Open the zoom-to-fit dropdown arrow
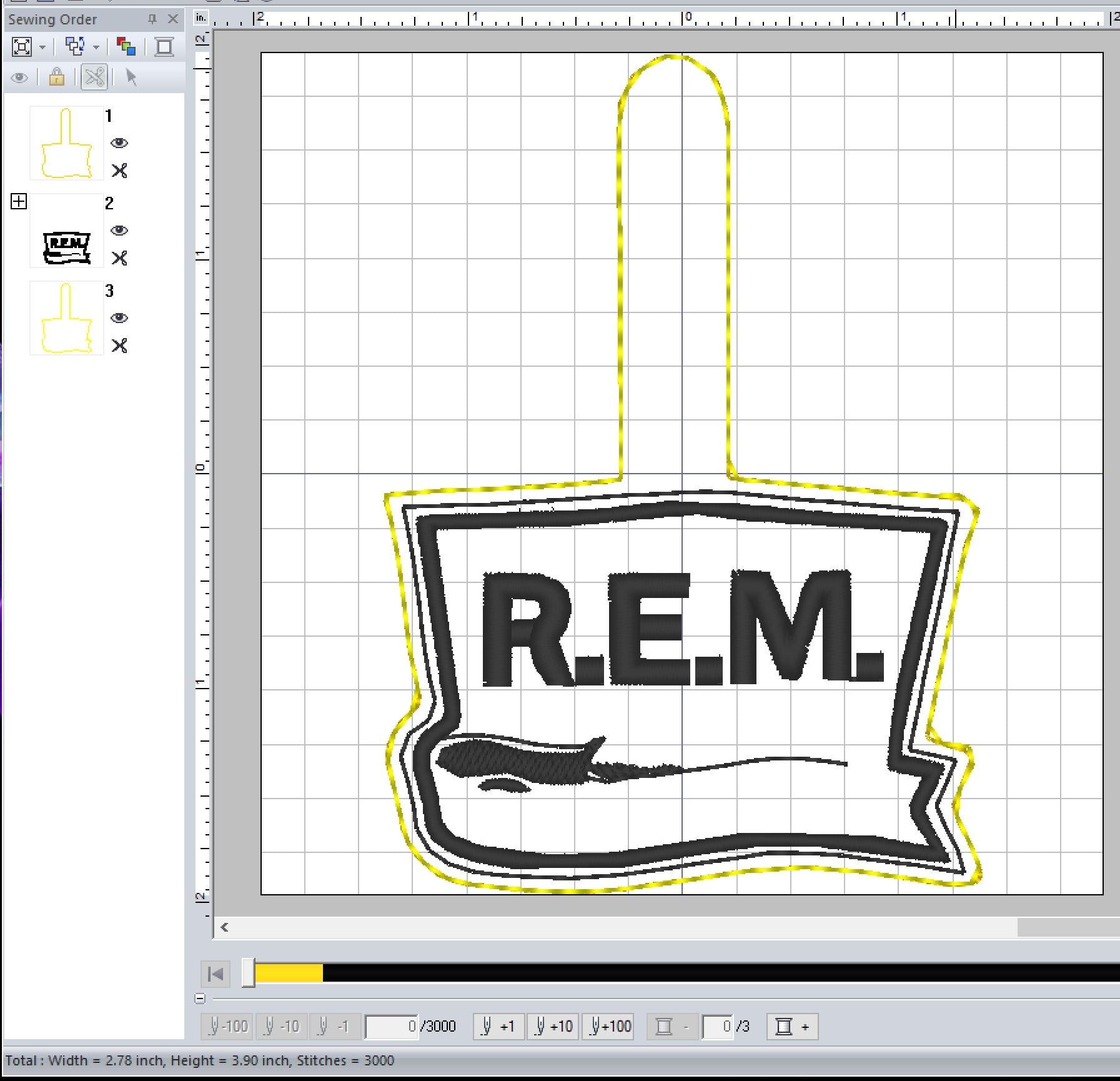The image size is (1120, 1081). [42, 47]
